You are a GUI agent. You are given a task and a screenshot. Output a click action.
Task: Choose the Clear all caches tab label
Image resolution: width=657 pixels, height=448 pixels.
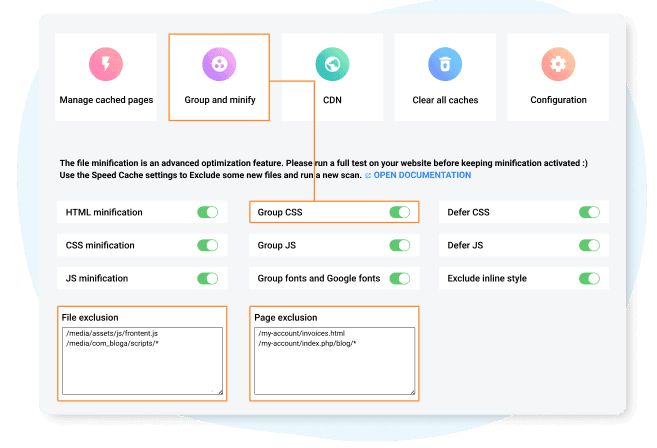445,100
